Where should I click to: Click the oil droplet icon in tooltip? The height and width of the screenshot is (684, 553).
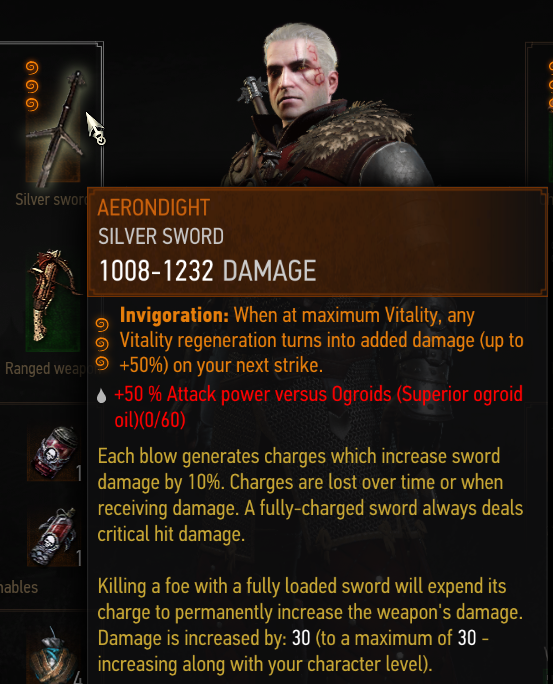point(102,396)
